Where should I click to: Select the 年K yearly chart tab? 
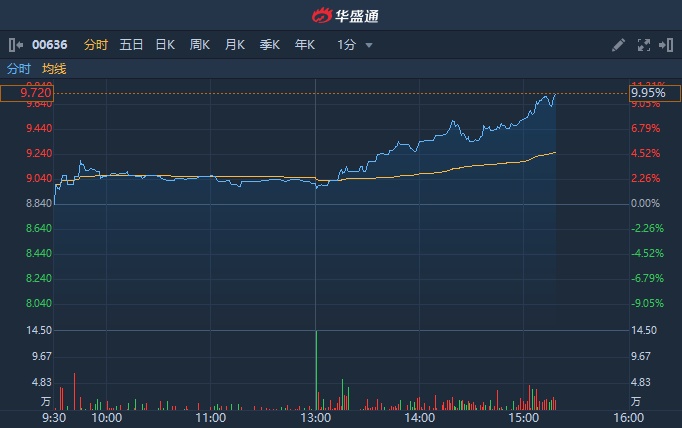pyautogui.click(x=305, y=45)
